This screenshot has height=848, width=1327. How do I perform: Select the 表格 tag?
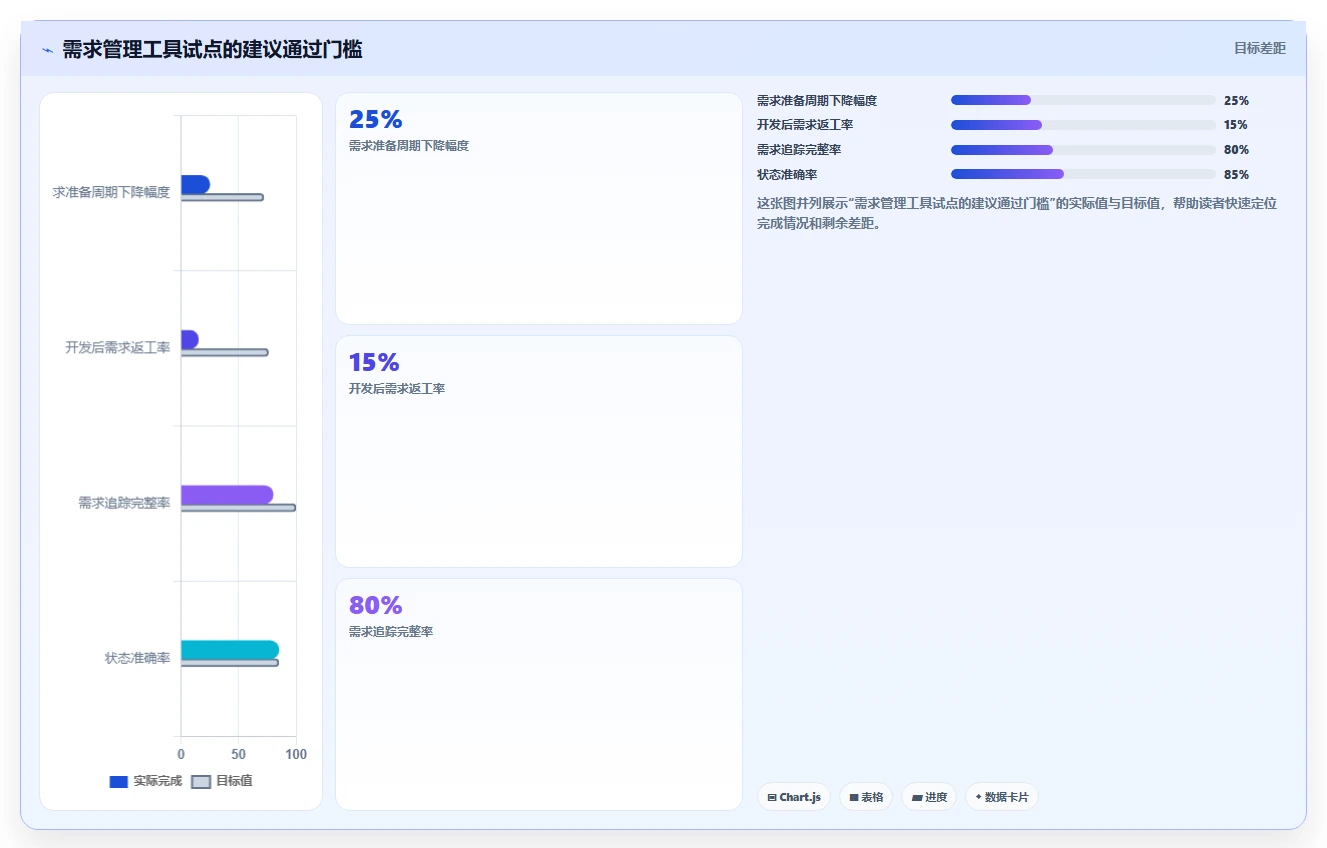(866, 797)
